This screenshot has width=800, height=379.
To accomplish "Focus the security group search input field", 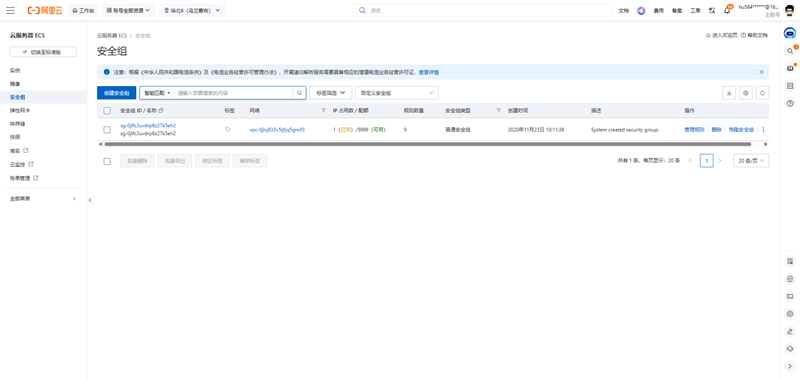I will 233,93.
